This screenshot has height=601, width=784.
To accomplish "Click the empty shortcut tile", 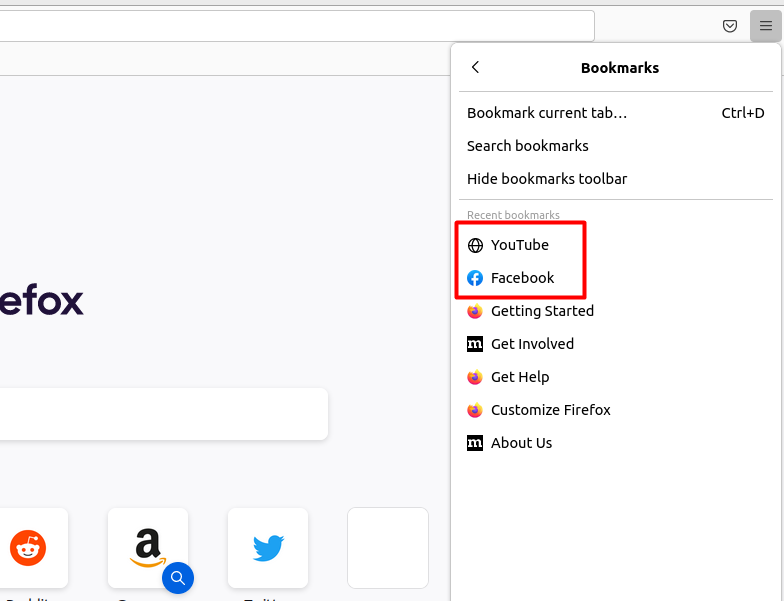I will [x=388, y=548].
